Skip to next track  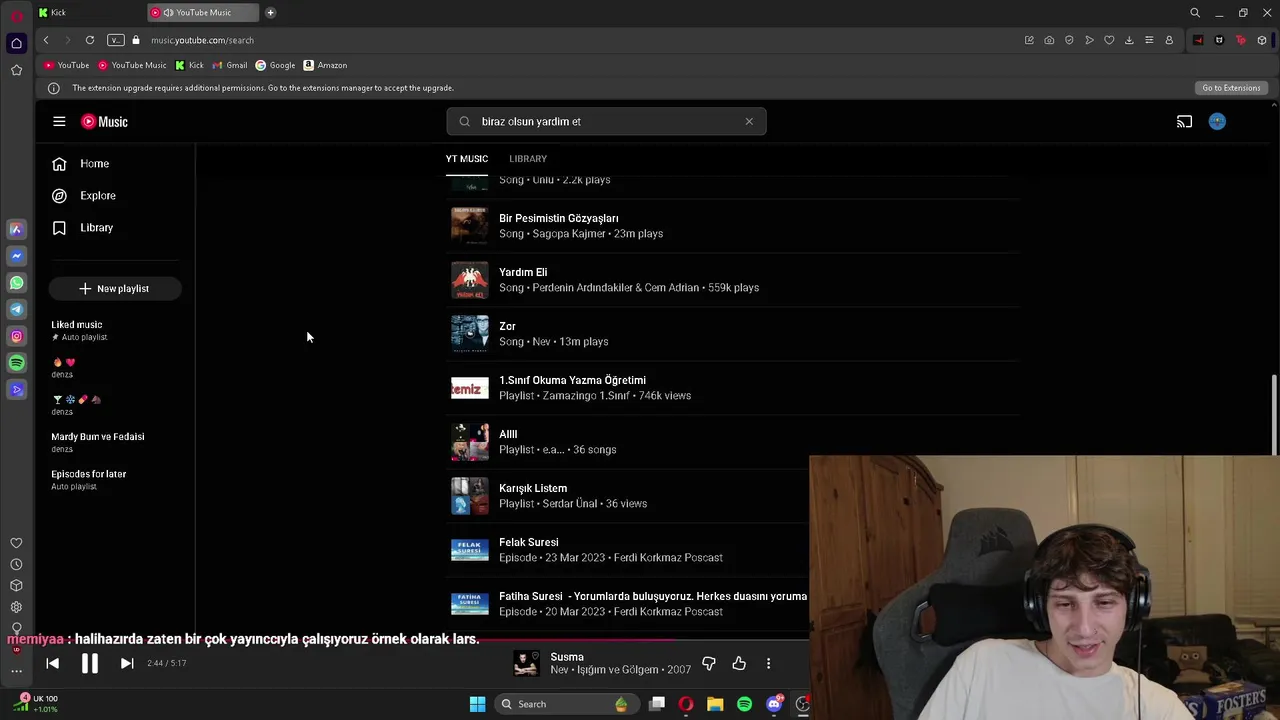(127, 663)
